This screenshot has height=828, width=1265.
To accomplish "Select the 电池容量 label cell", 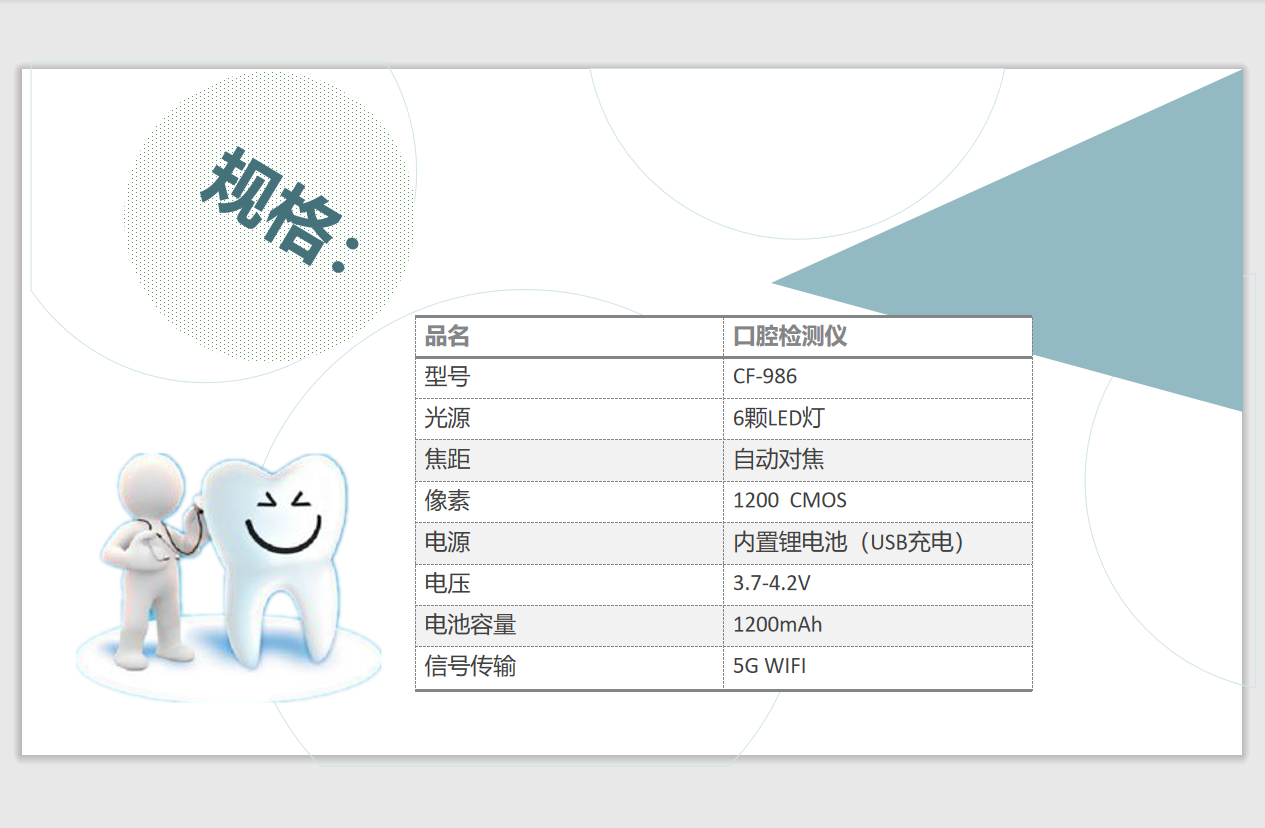I will [x=569, y=625].
